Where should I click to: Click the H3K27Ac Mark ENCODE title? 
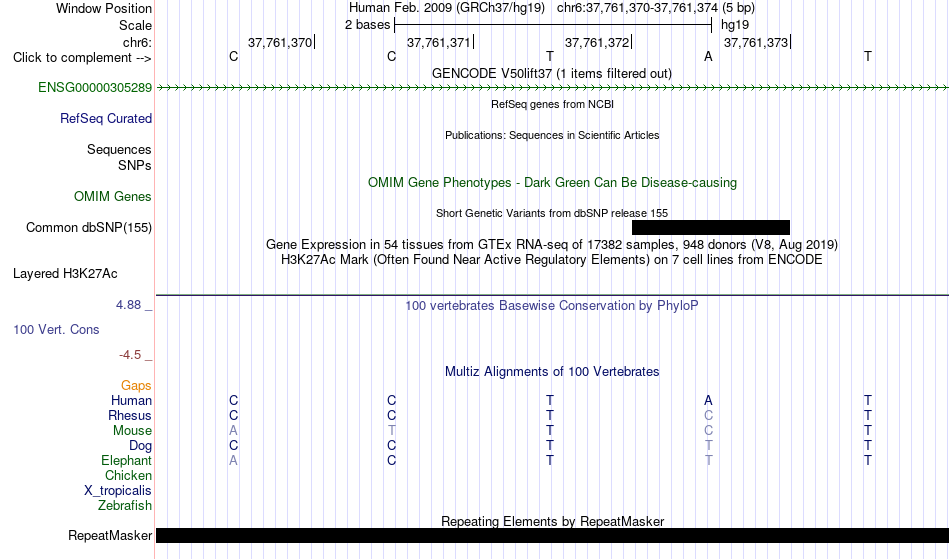click(552, 260)
